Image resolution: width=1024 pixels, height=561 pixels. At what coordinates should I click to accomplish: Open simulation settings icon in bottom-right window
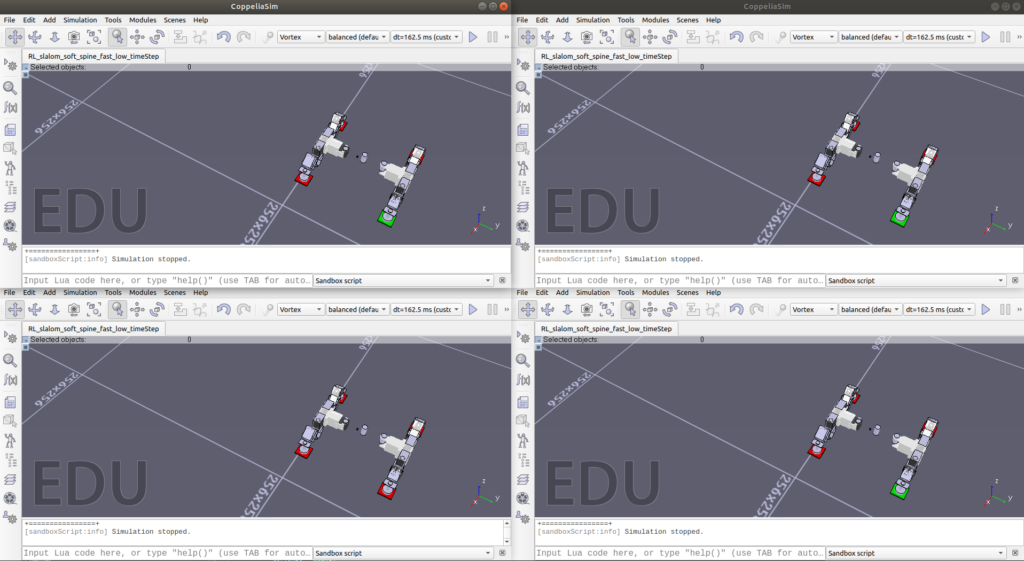(x=523, y=336)
